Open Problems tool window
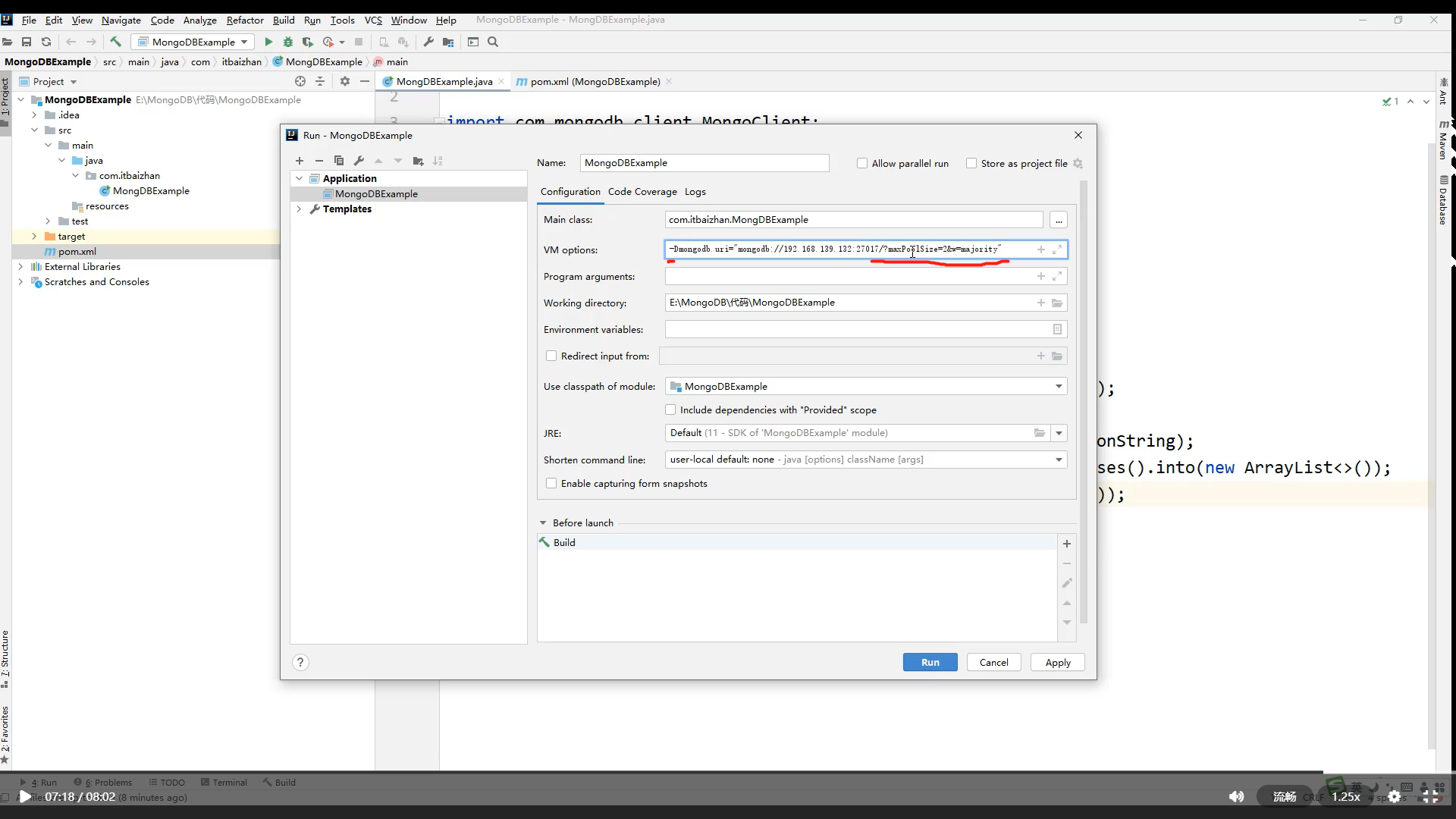 (103, 782)
